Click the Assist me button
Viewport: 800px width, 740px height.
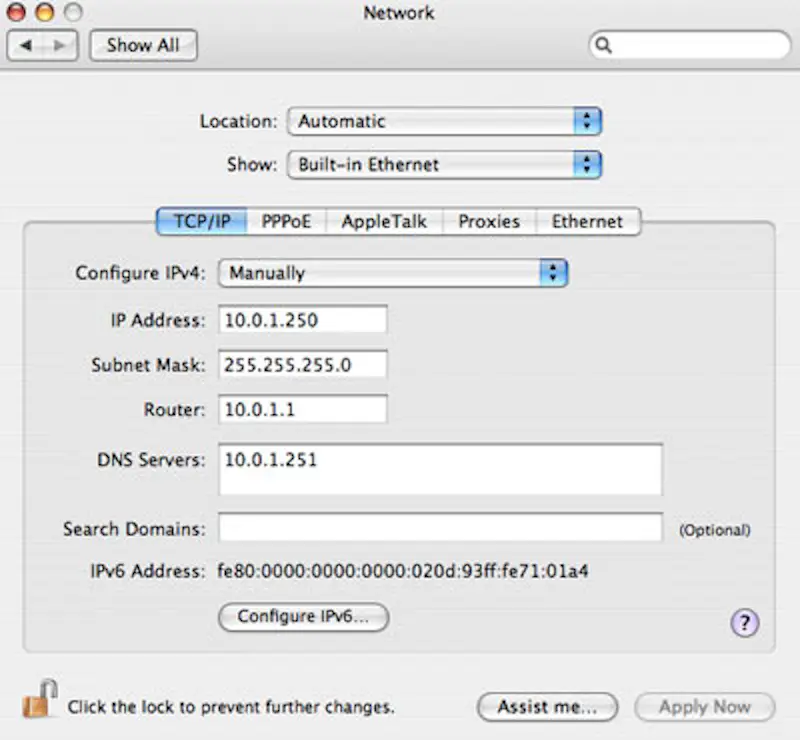[x=547, y=707]
